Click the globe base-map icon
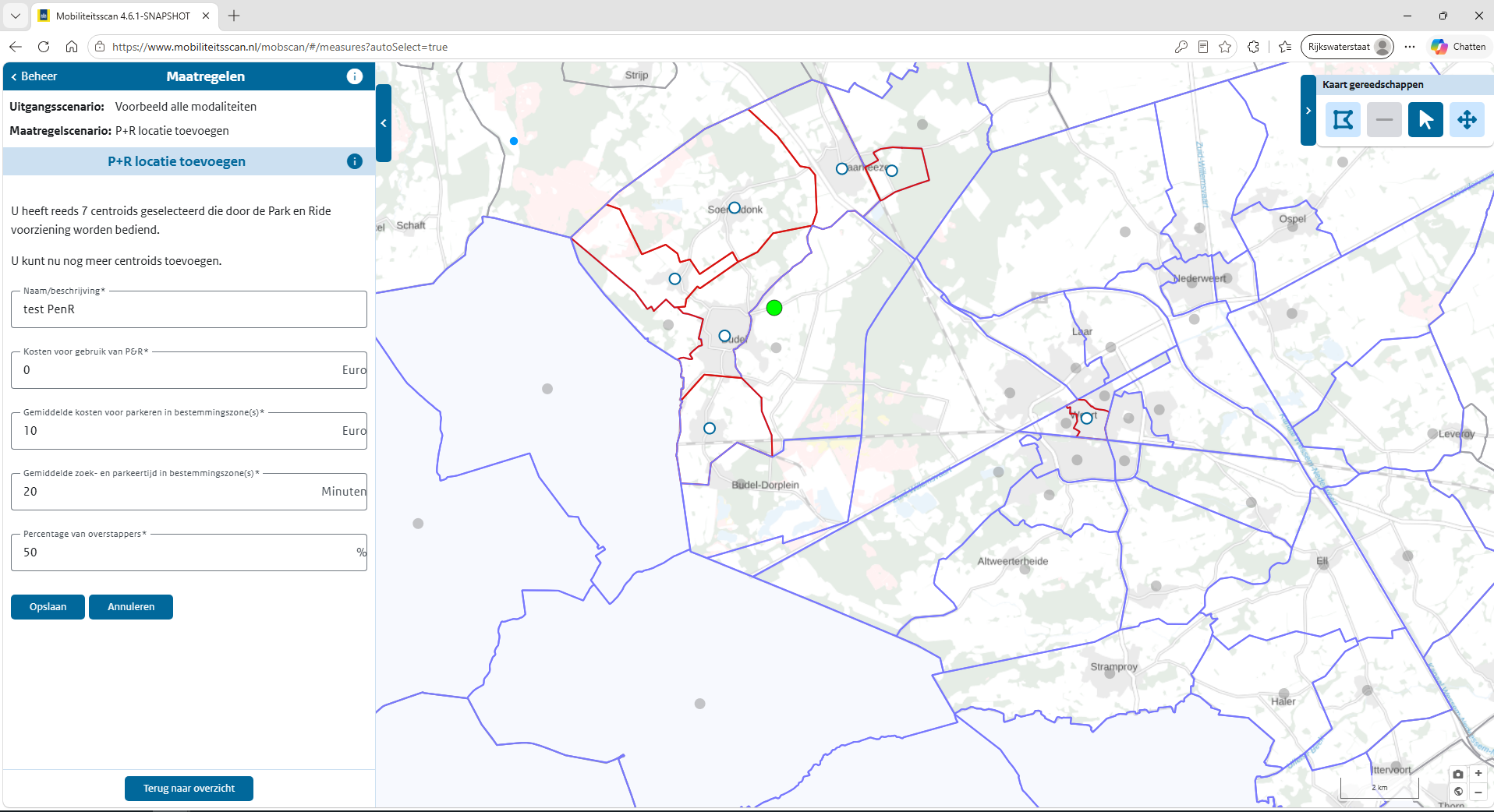The image size is (1494, 812). (1458, 792)
